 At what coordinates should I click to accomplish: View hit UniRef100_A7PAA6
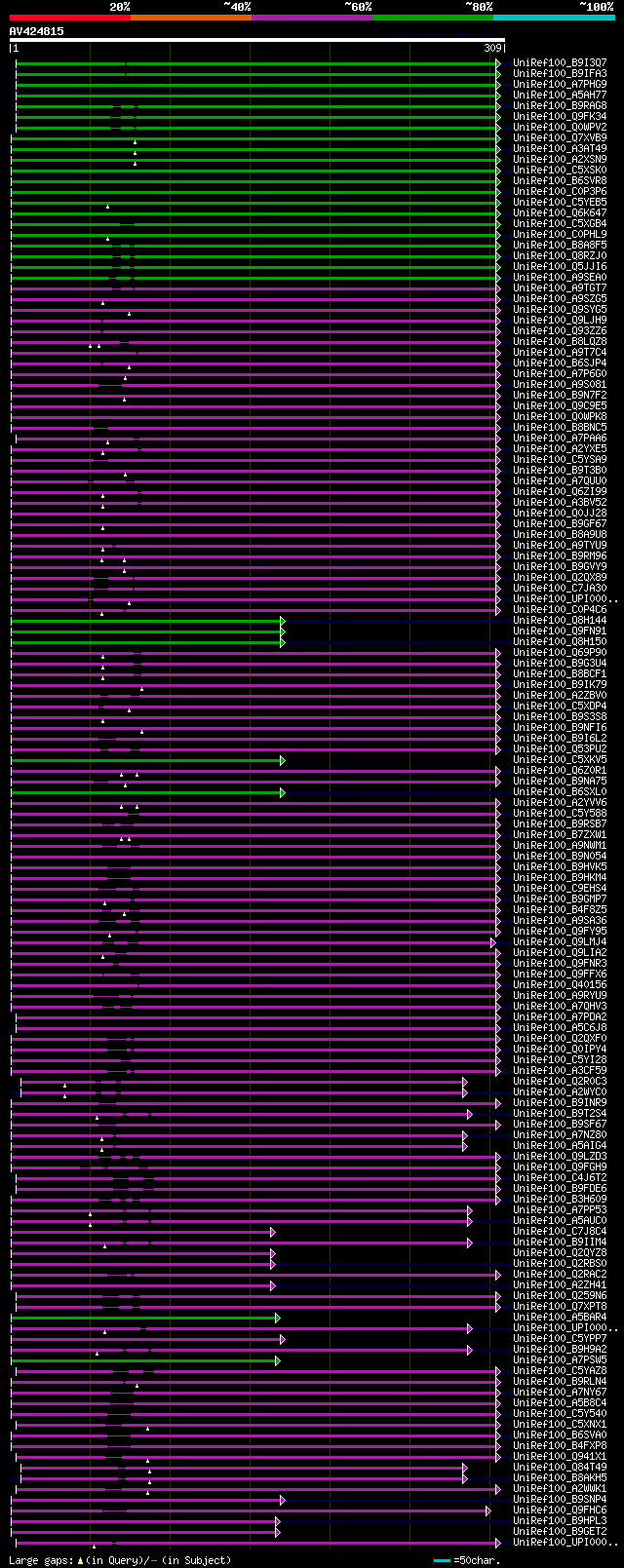[560, 439]
